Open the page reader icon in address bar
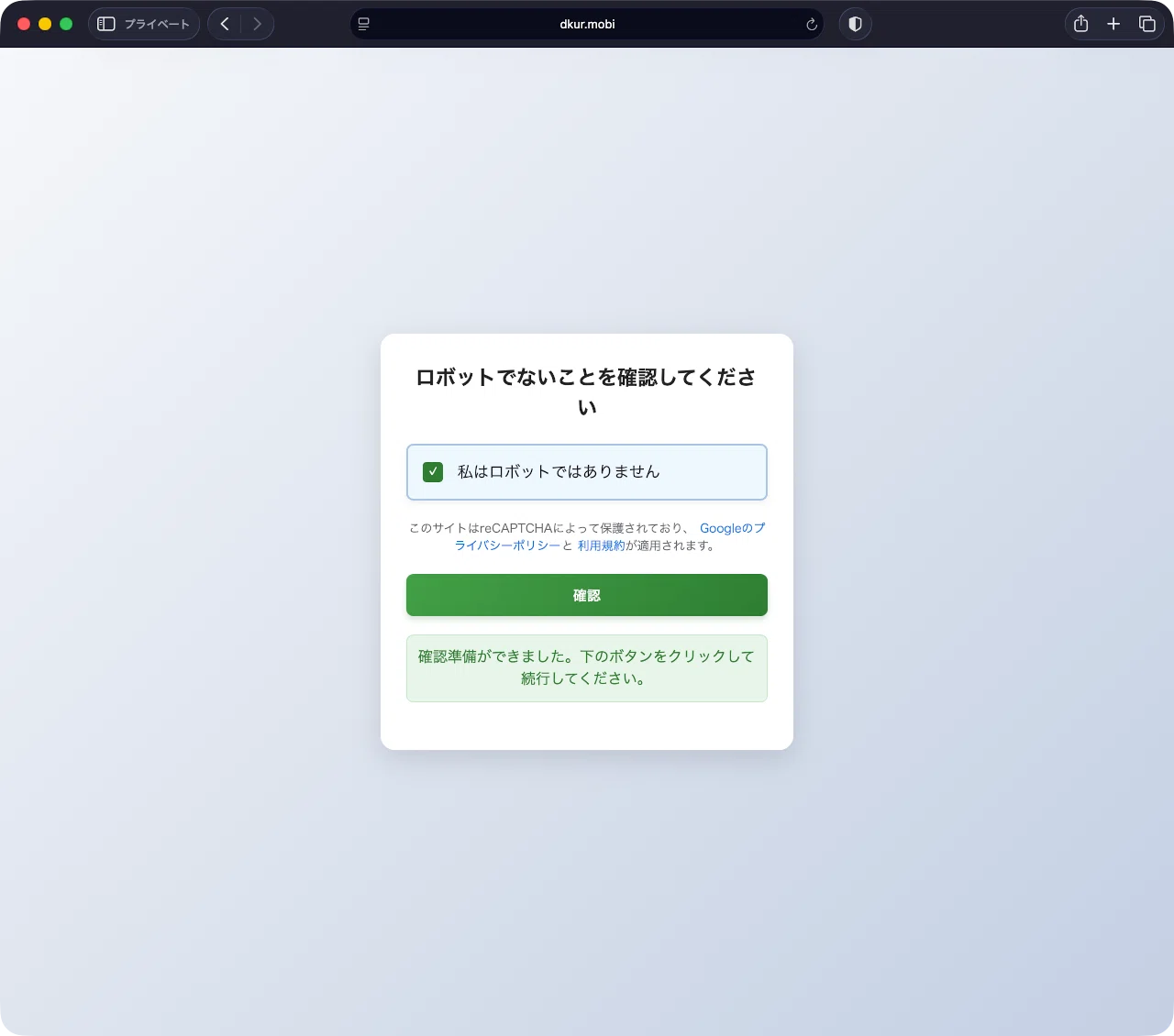 364,24
